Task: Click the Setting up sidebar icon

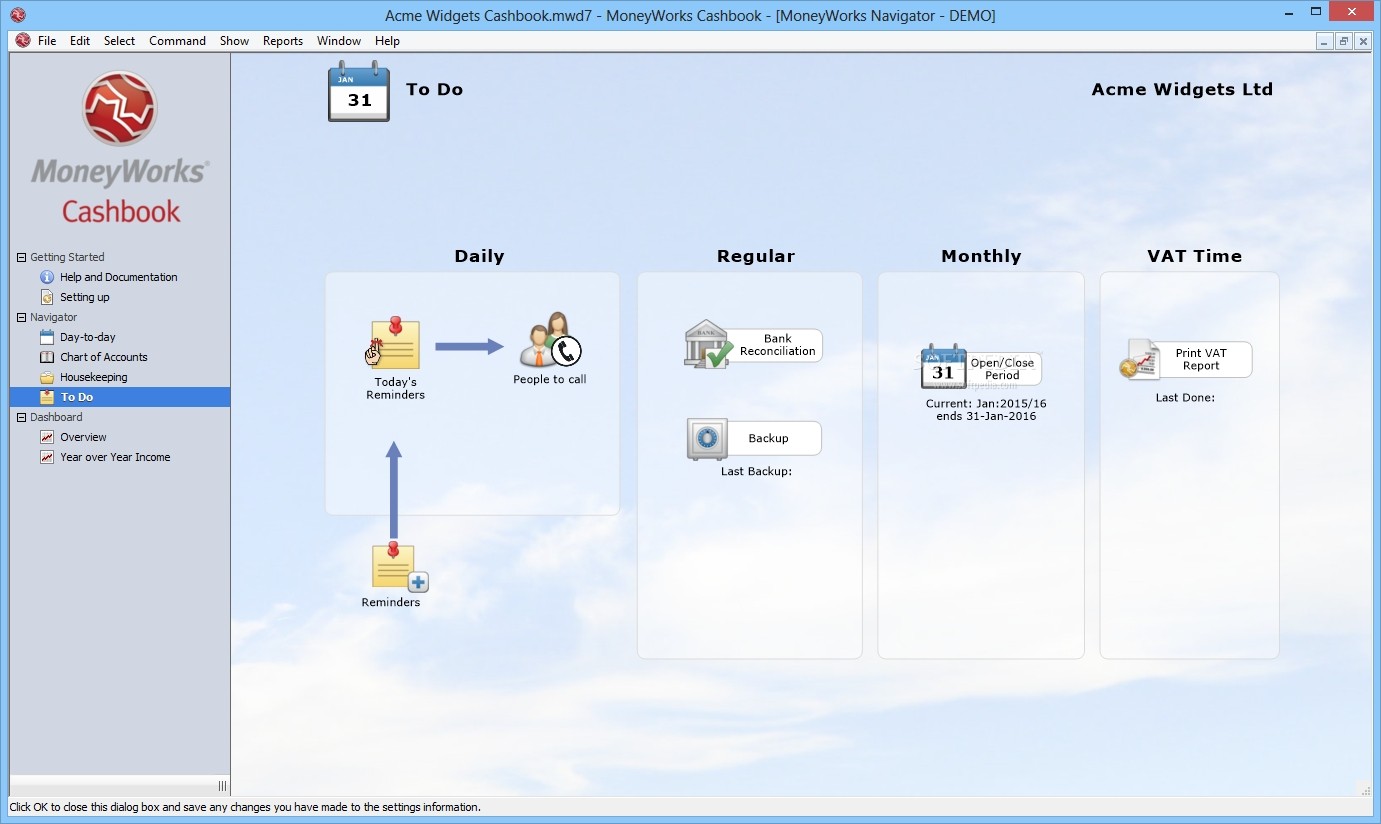Action: [47, 297]
